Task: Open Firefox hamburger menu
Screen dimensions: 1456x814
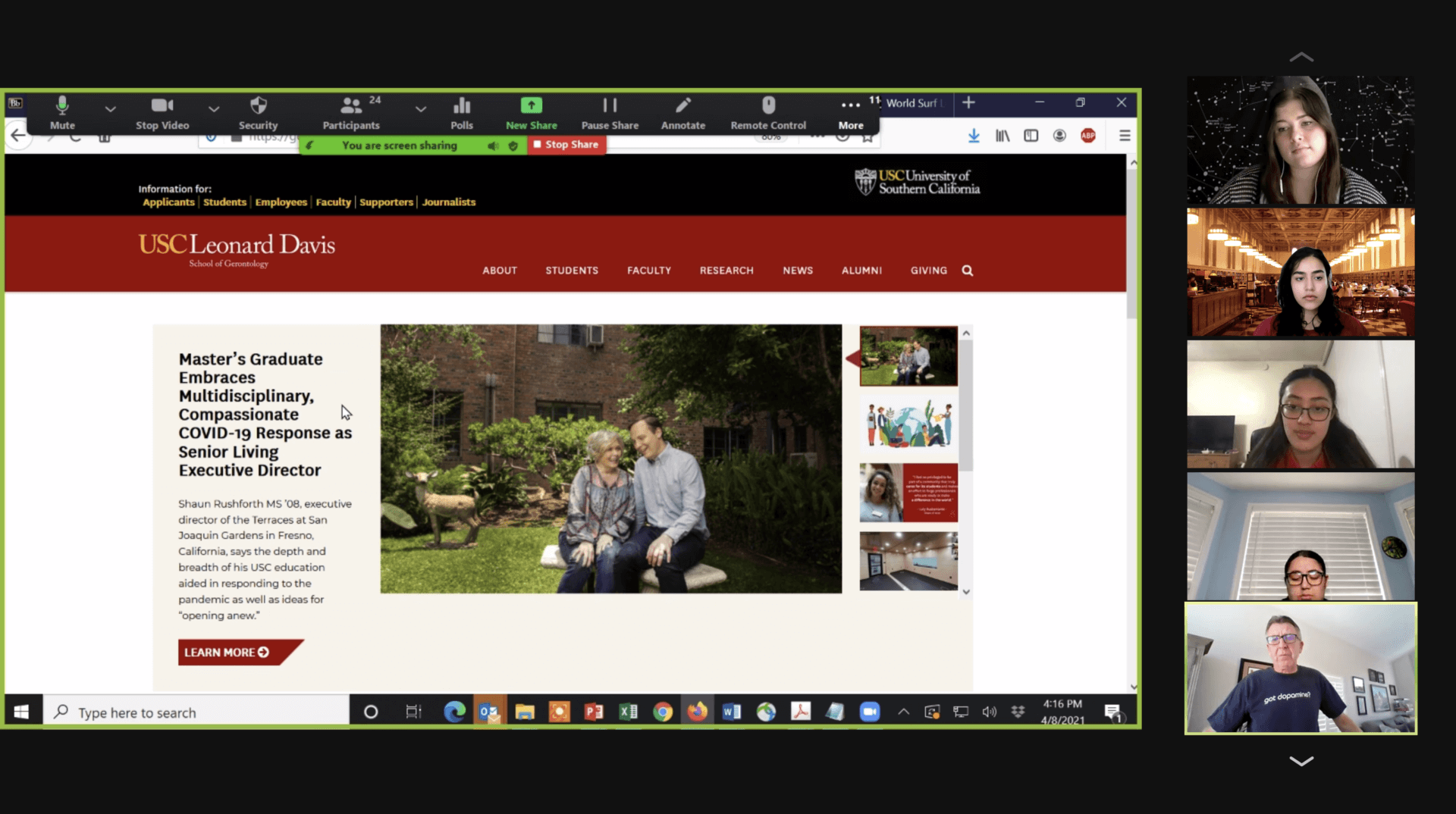Action: tap(1125, 136)
